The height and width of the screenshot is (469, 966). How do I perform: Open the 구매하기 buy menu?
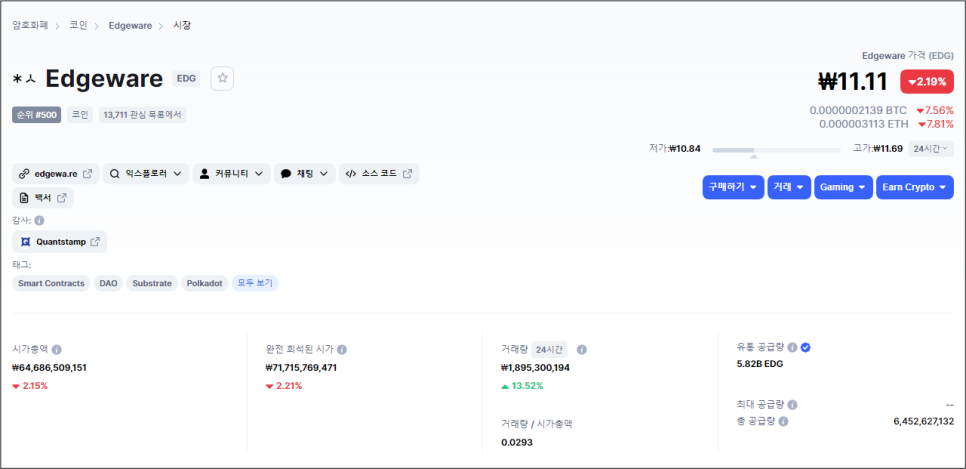733,187
